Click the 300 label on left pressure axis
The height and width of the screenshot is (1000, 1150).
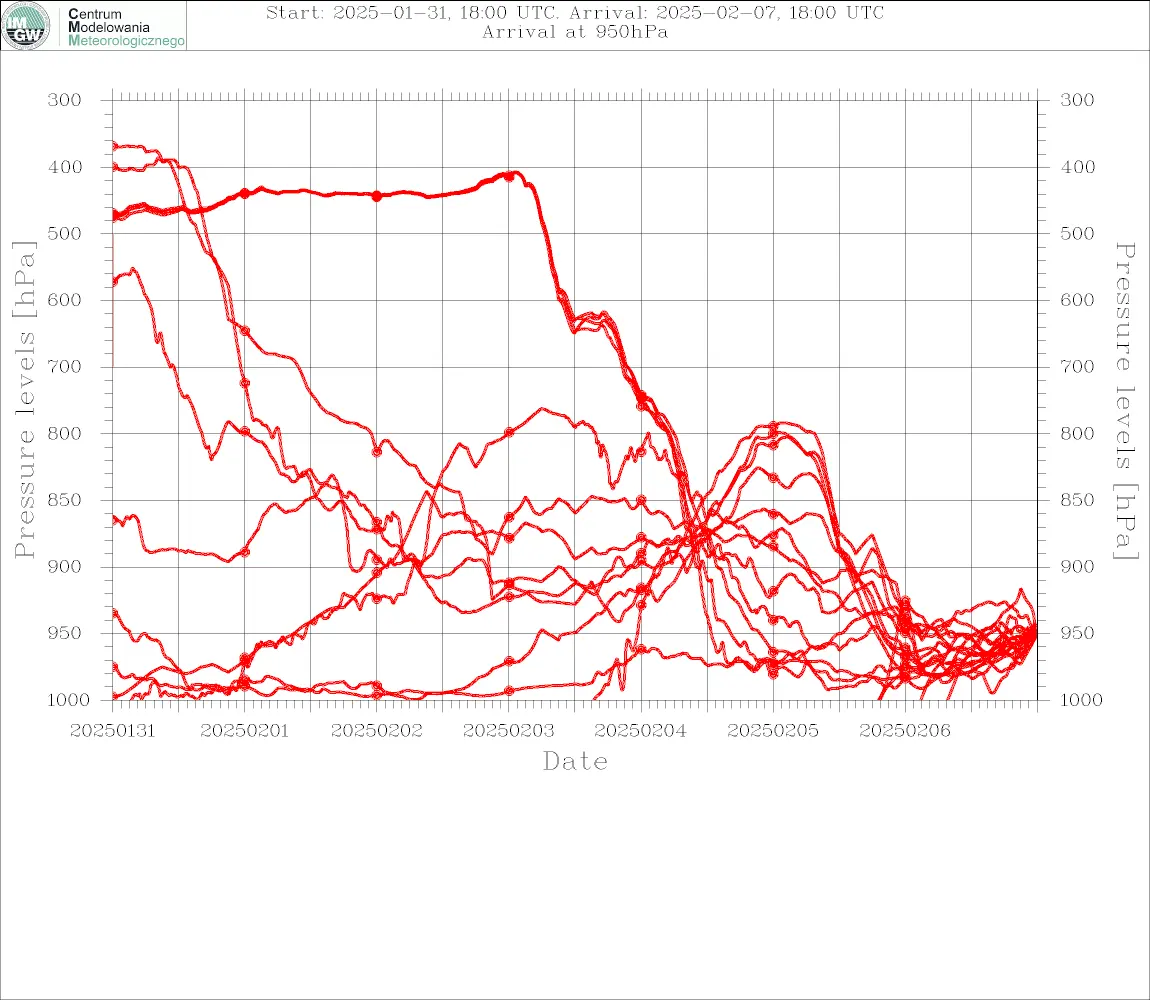pyautogui.click(x=65, y=100)
